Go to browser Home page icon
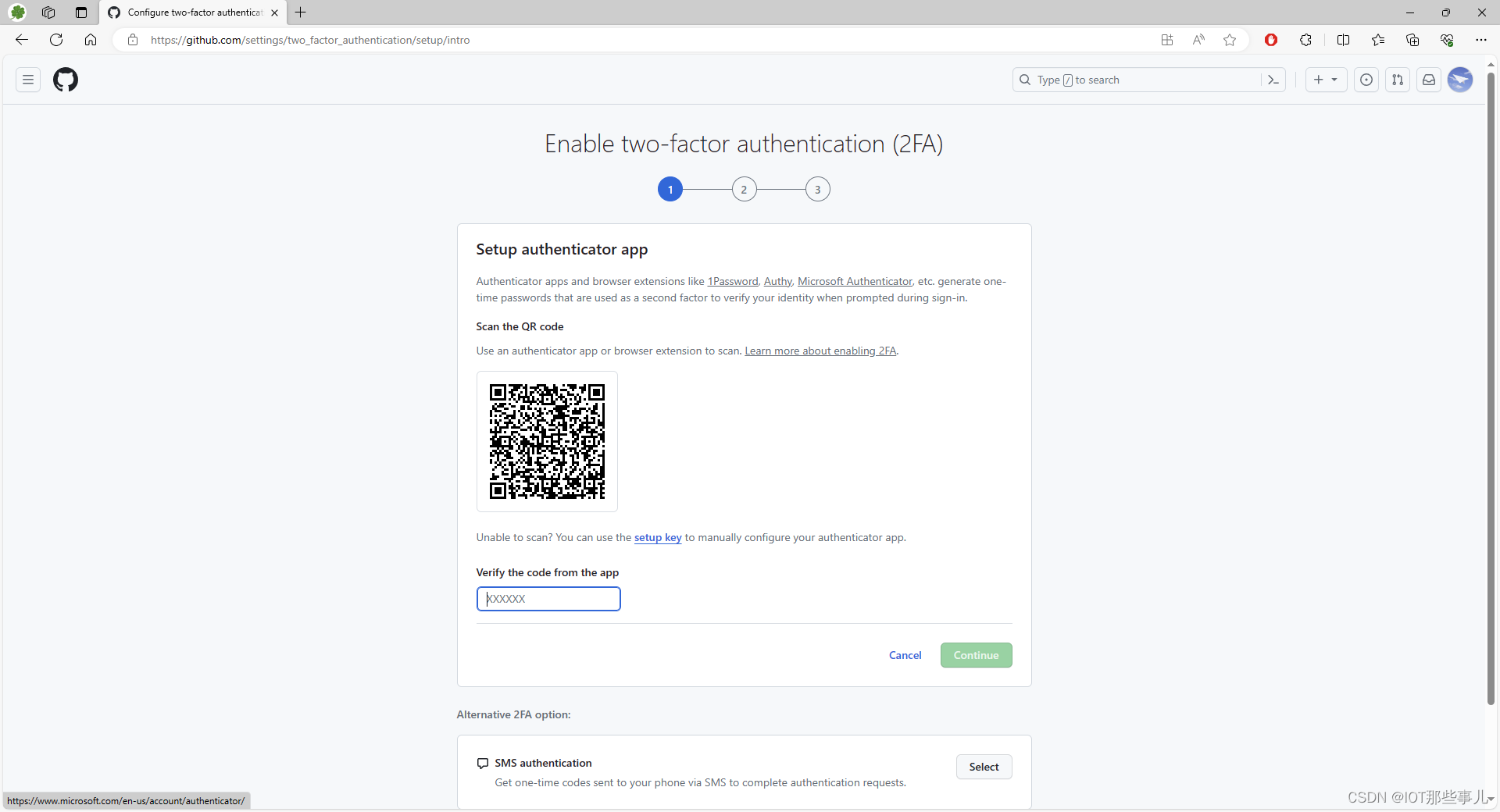This screenshot has height=812, width=1500. (x=91, y=40)
